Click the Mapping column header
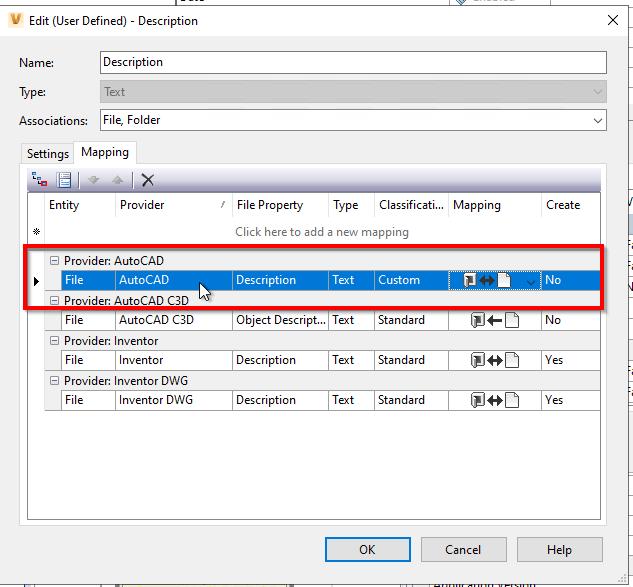633x587 pixels. click(x=495, y=205)
